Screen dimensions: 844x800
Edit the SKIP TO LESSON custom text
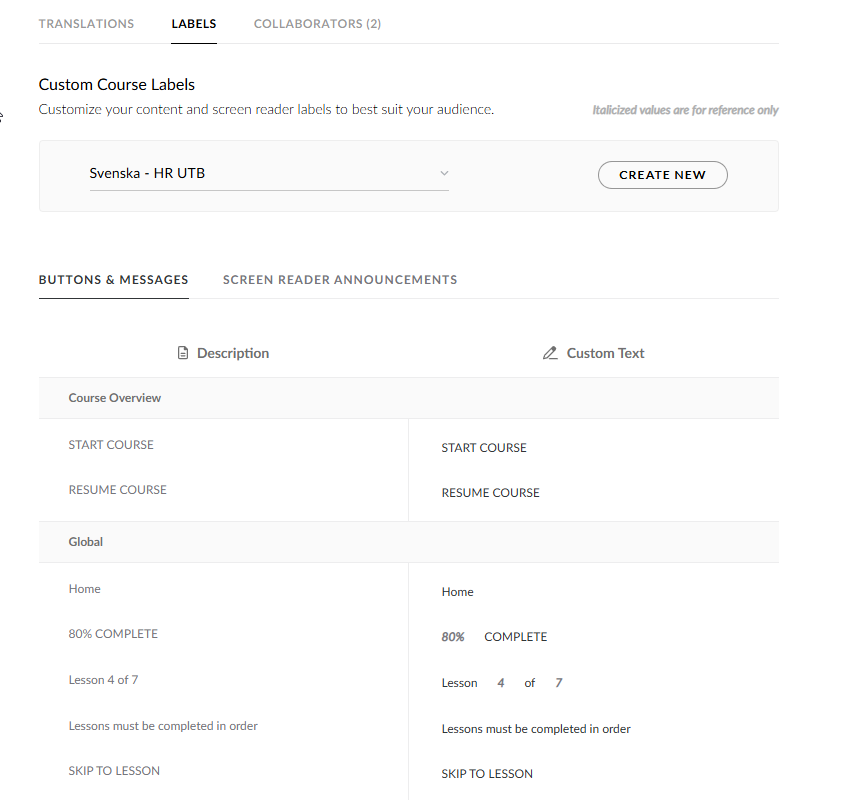[487, 774]
